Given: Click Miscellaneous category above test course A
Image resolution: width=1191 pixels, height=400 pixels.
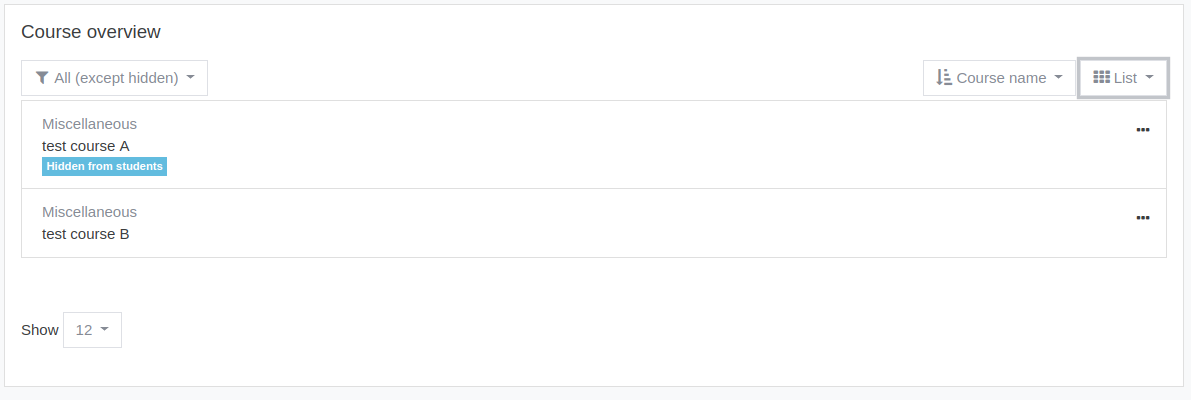Looking at the screenshot, I should coord(90,124).
